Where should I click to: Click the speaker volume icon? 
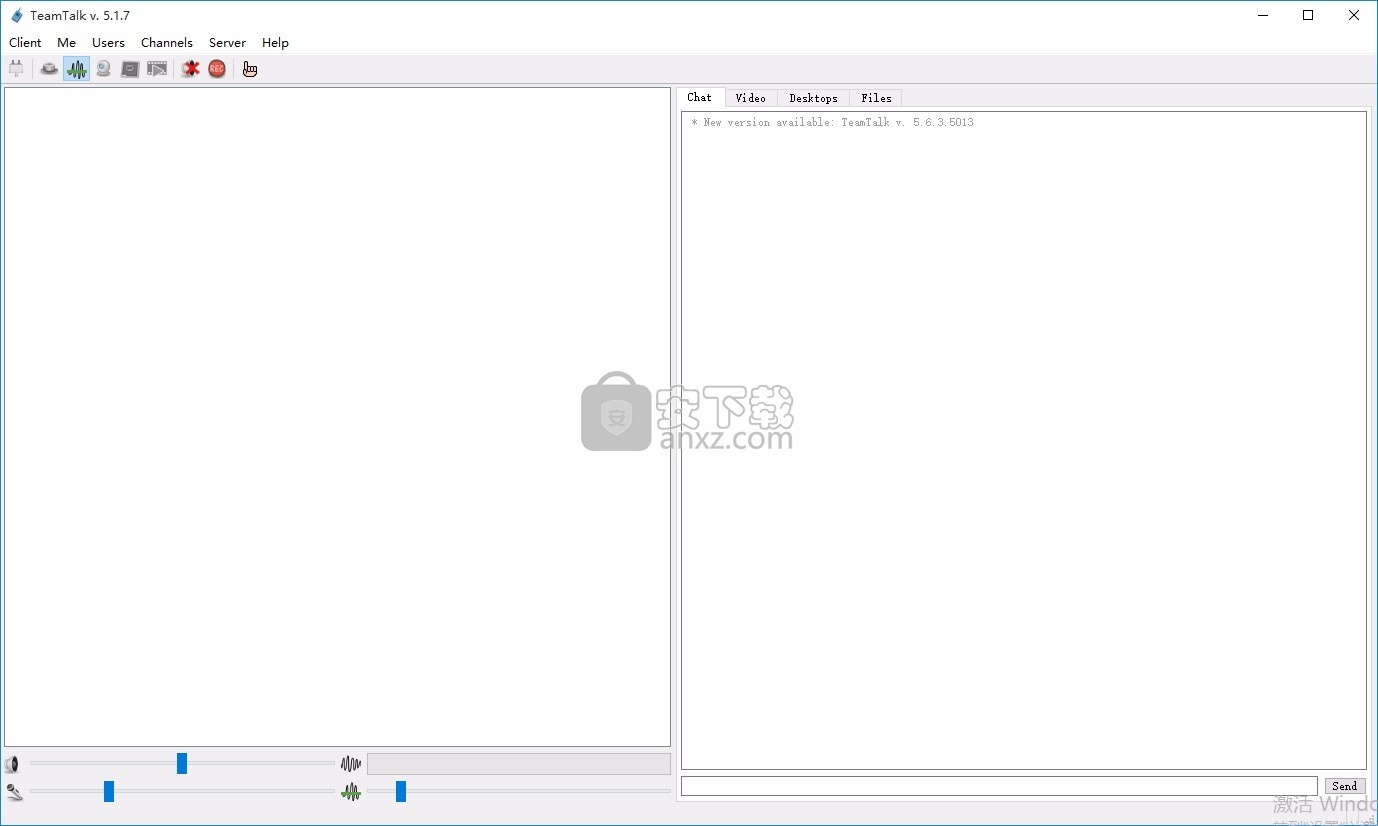click(13, 765)
